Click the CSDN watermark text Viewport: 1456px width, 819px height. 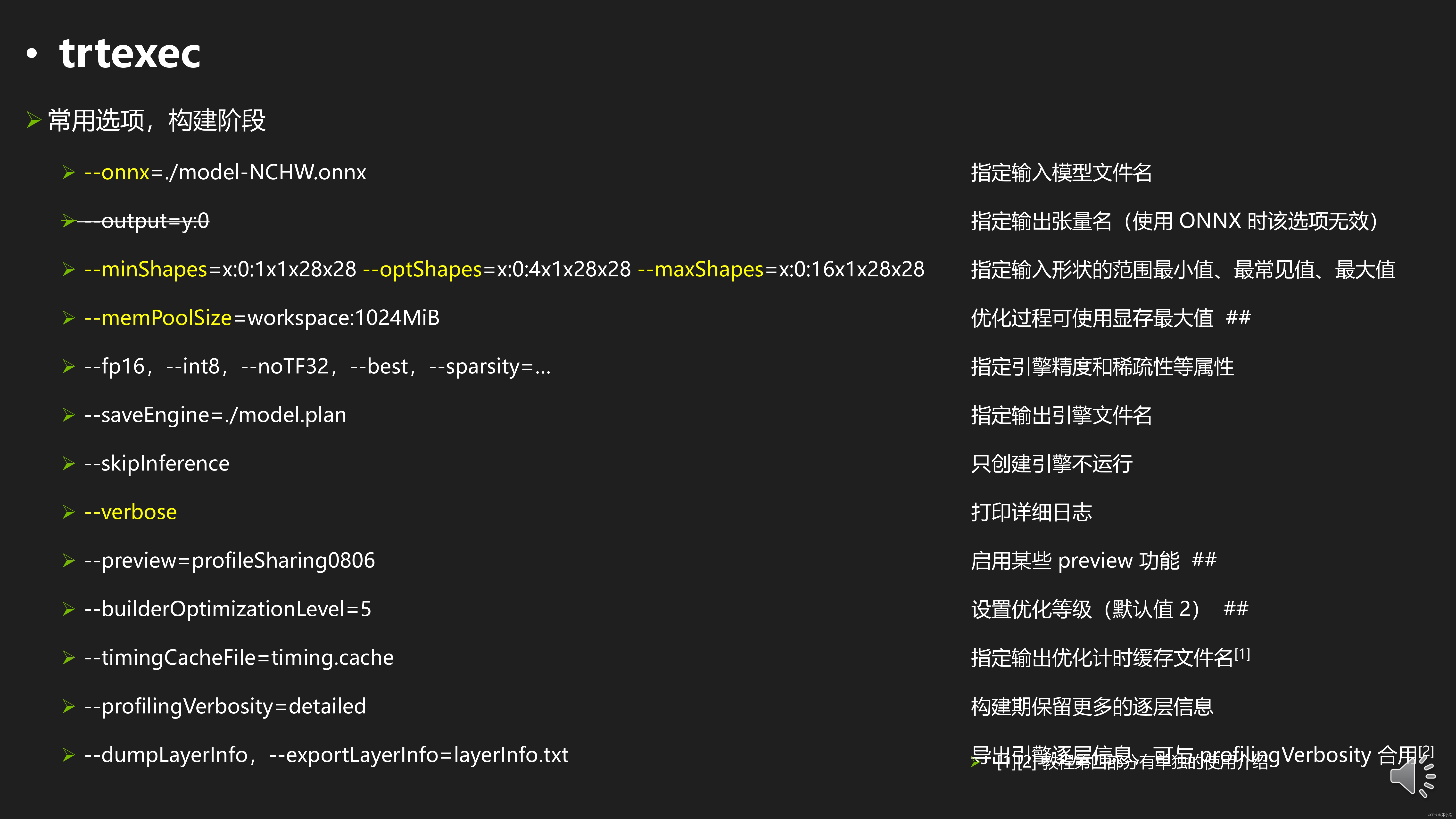point(1439,815)
